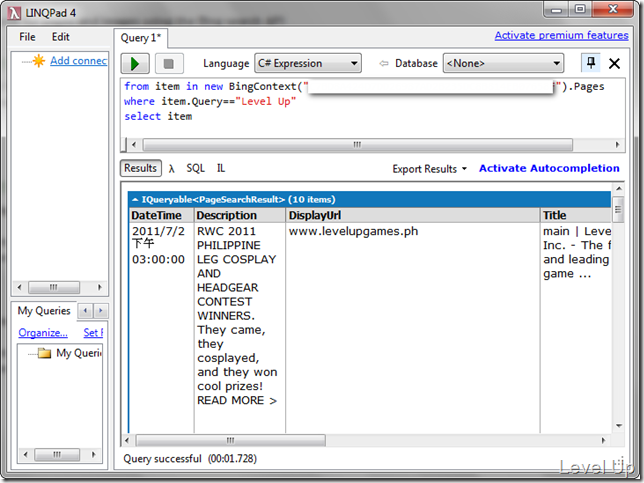Switch to the lambda tab
644x483 pixels.
[x=172, y=169]
